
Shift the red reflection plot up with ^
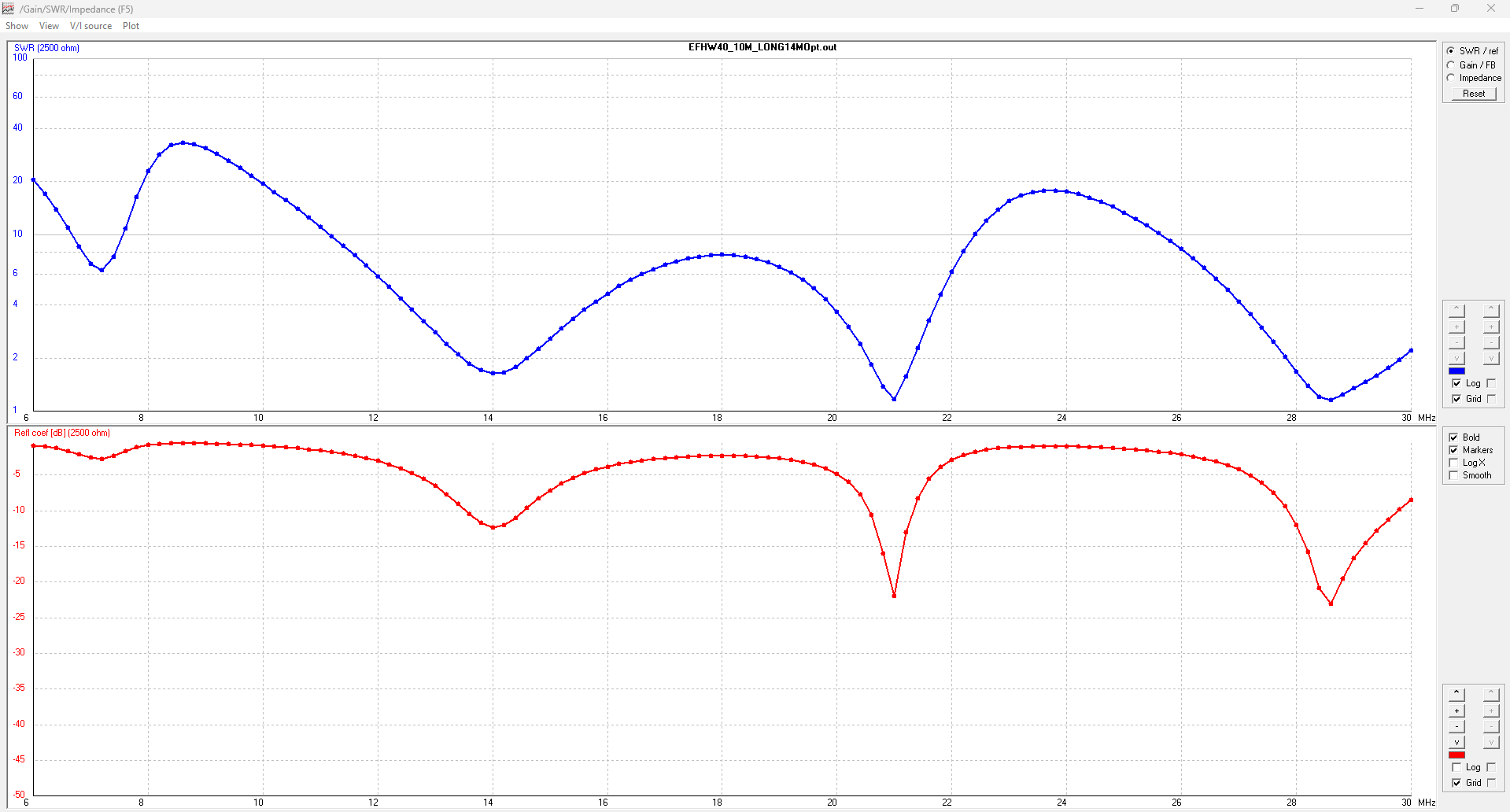click(x=1456, y=695)
